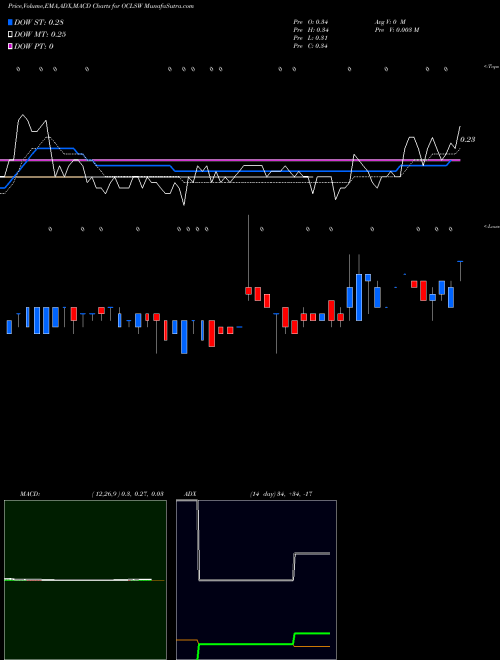The image size is (500, 660).
Task: Click the 0.23 price label on line chart
Action: point(468,139)
